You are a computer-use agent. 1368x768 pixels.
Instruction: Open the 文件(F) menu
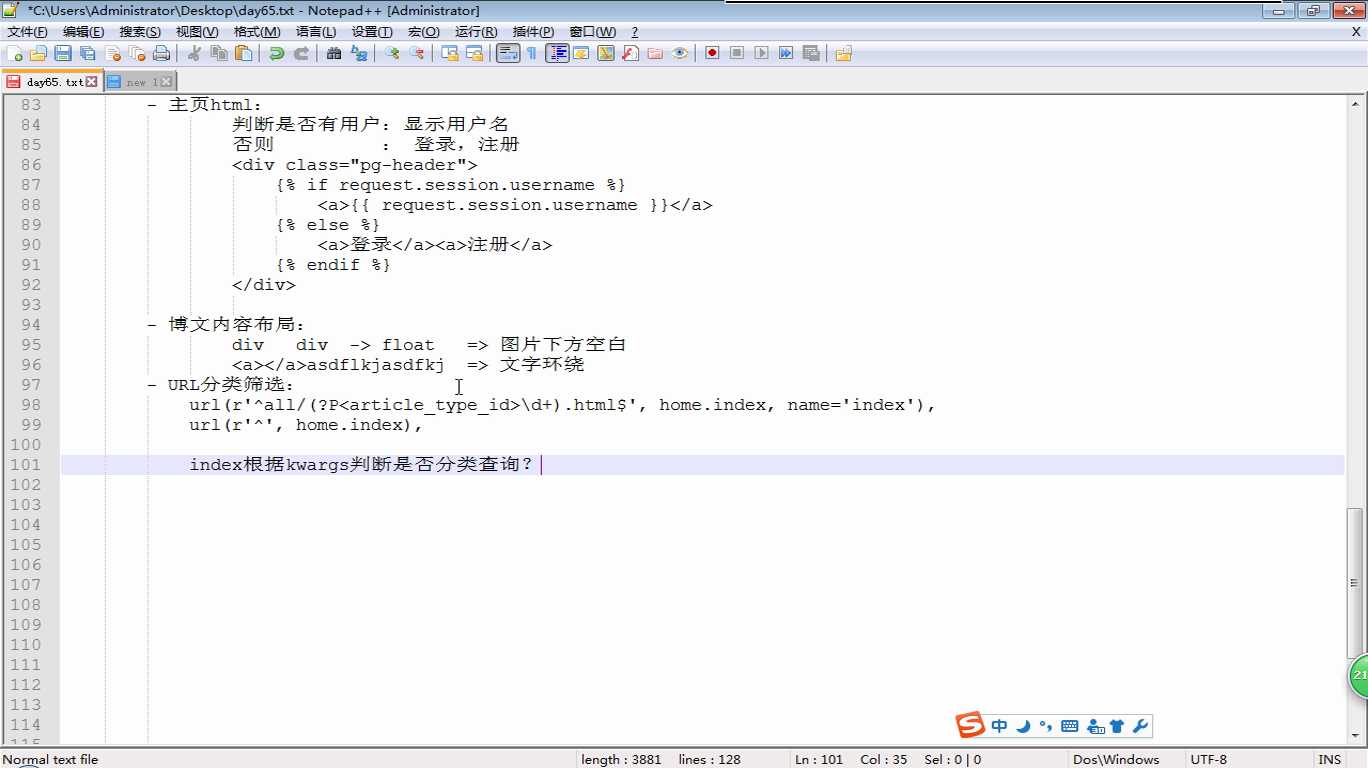pos(27,32)
